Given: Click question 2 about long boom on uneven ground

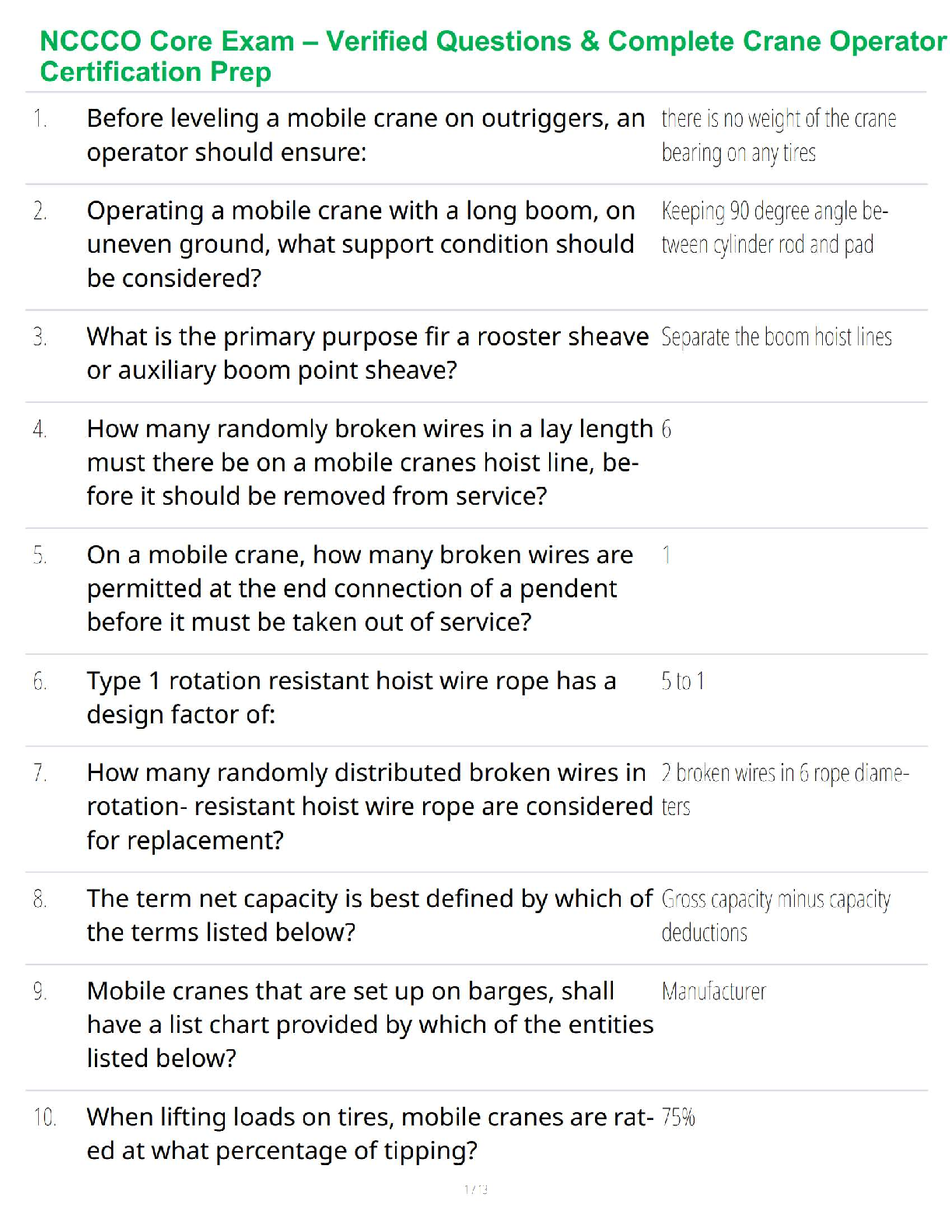Looking at the screenshot, I should pos(361,244).
